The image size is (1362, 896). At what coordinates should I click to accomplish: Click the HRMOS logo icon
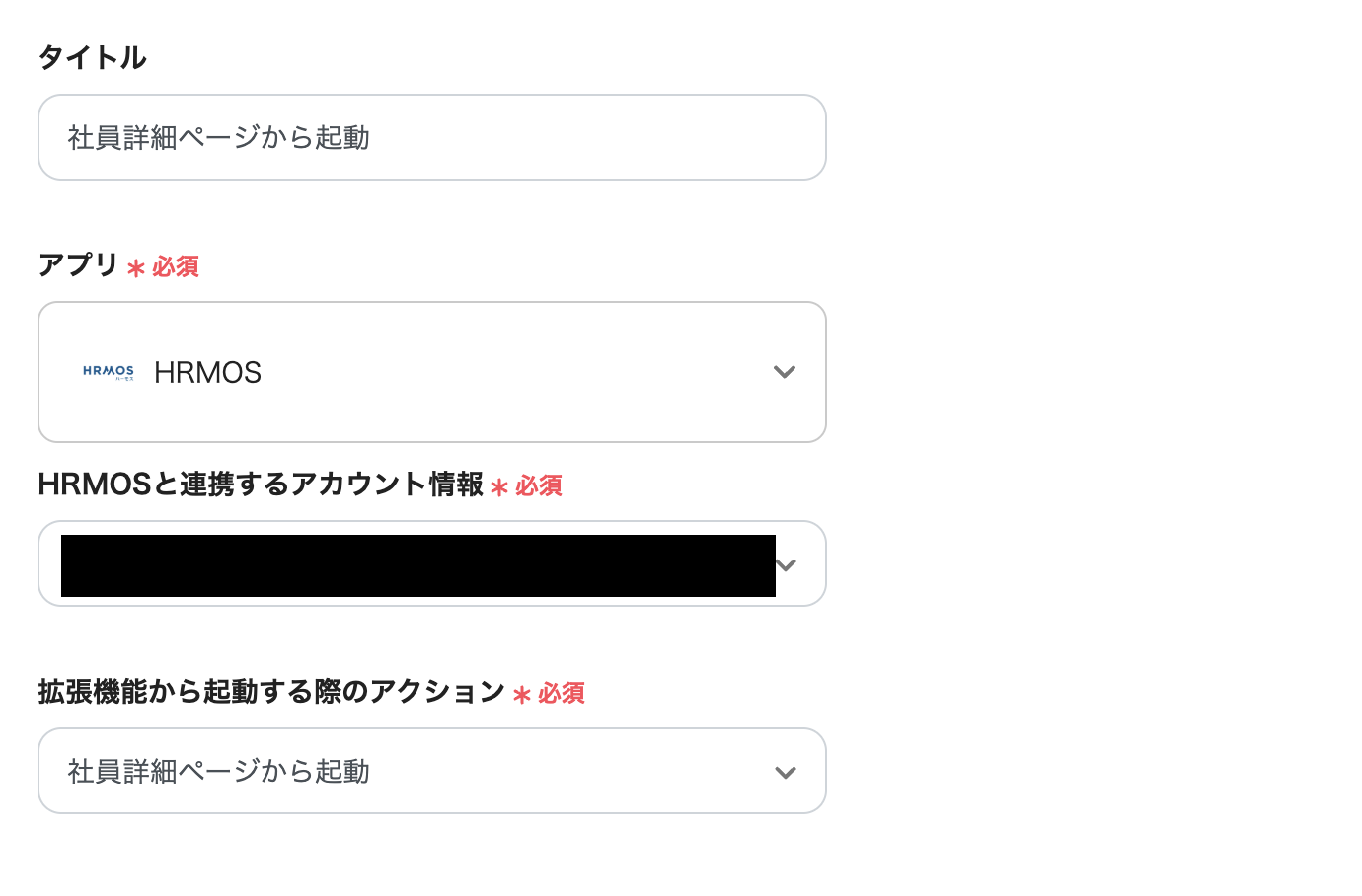point(109,372)
